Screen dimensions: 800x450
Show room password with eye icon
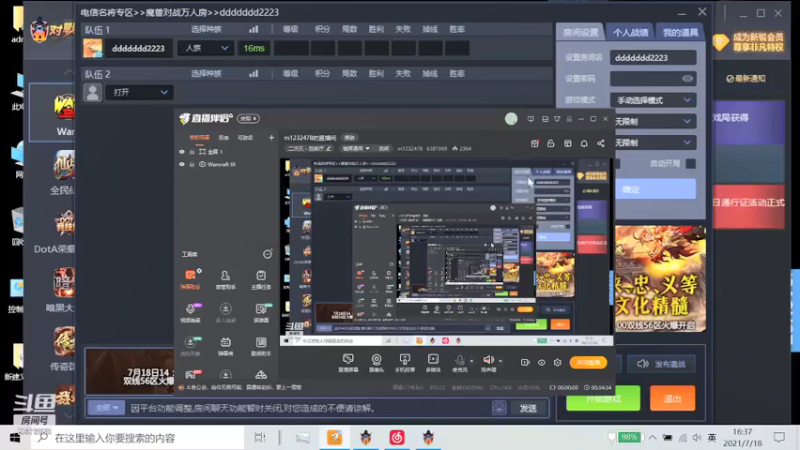tap(687, 79)
